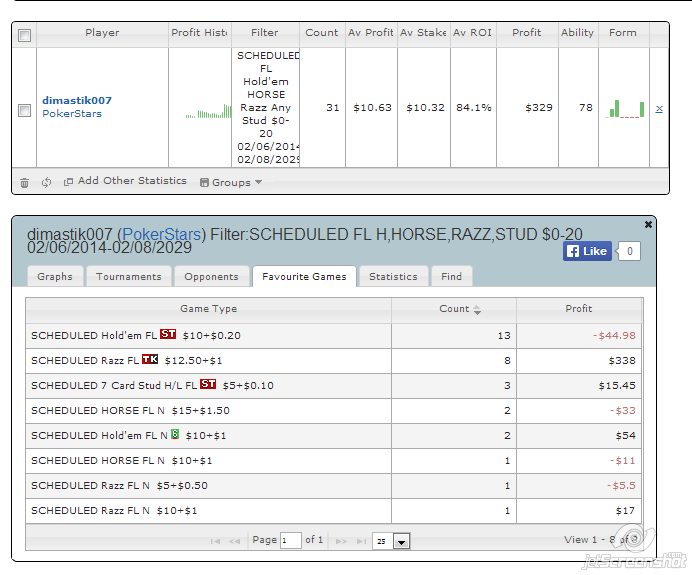Go to first page arrow icon
The width and height of the screenshot is (692, 575).
pyautogui.click(x=215, y=541)
